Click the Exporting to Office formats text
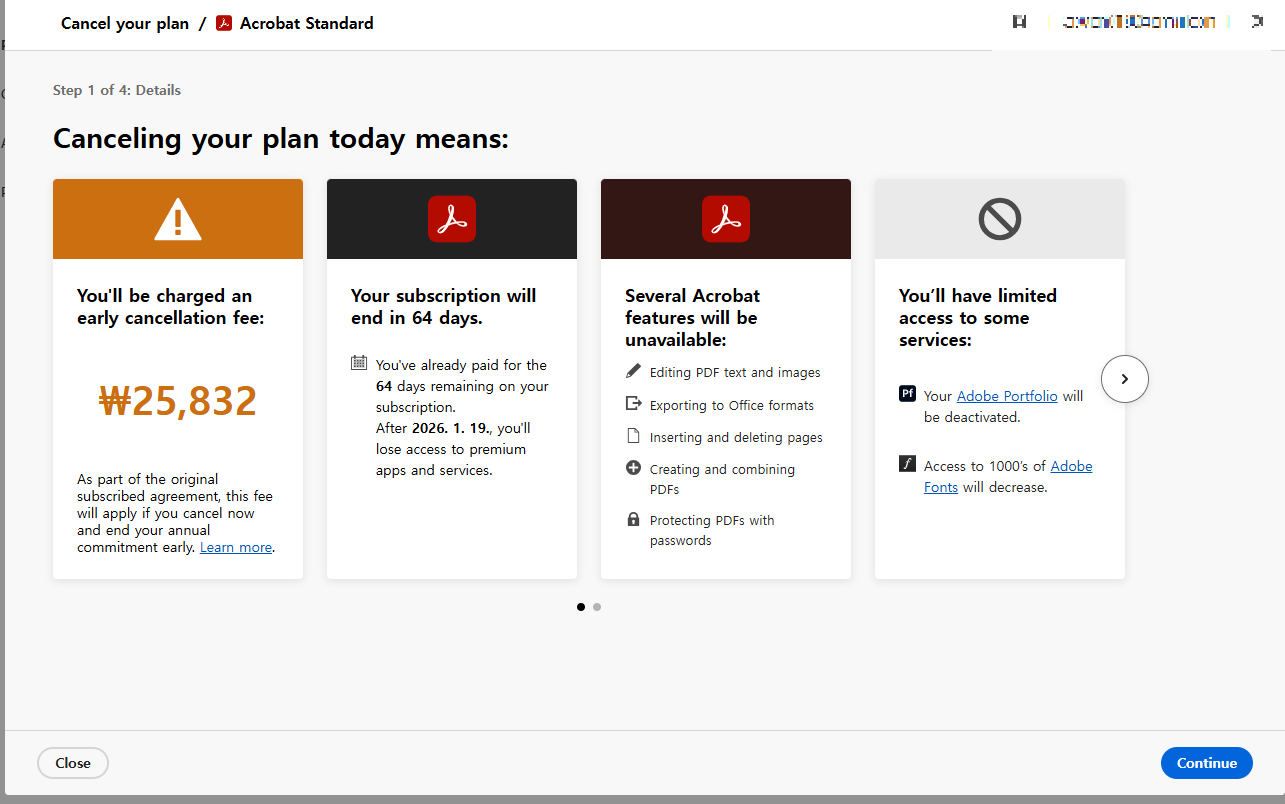Image resolution: width=1285 pixels, height=804 pixels. (x=732, y=405)
